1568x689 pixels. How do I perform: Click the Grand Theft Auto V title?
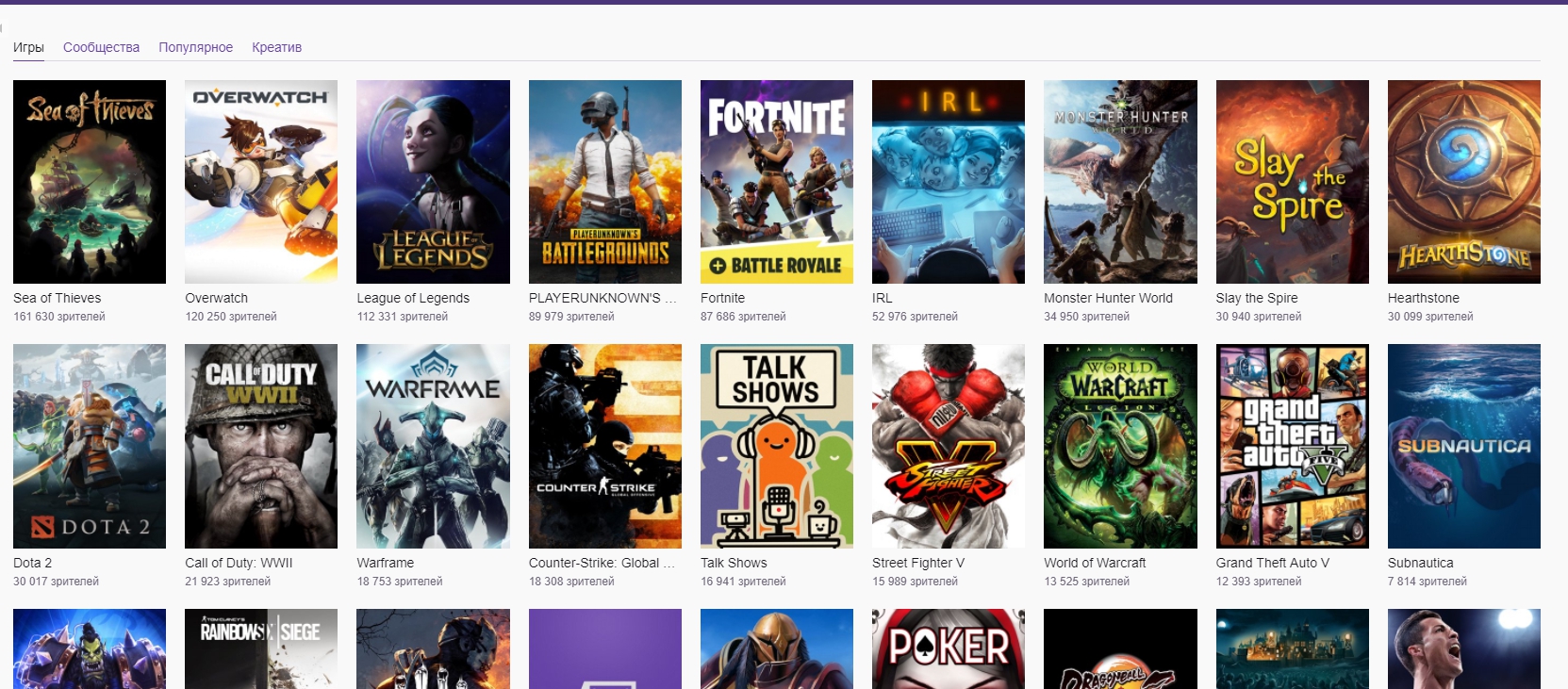point(1273,563)
